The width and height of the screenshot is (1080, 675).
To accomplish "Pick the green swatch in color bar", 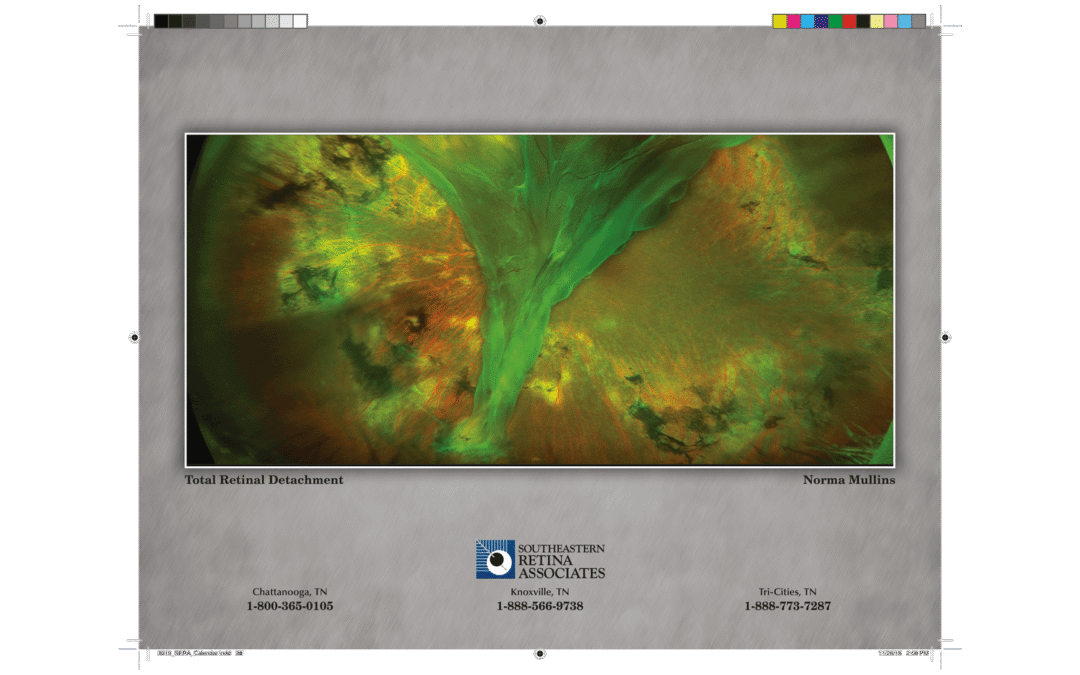I will click(x=835, y=21).
